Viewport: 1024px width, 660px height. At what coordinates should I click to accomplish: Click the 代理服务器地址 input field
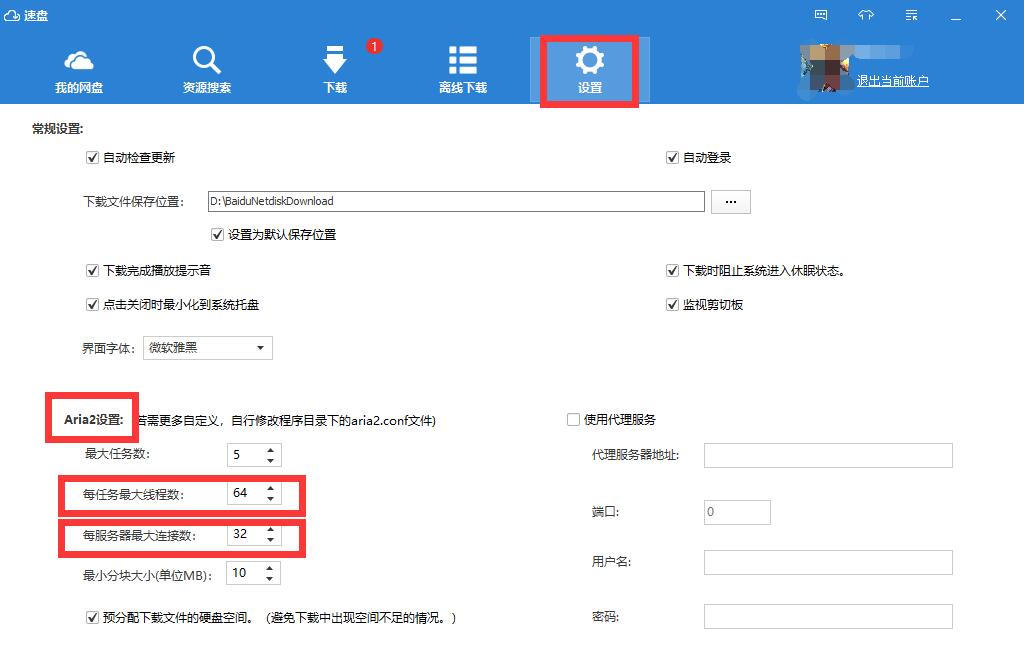828,456
